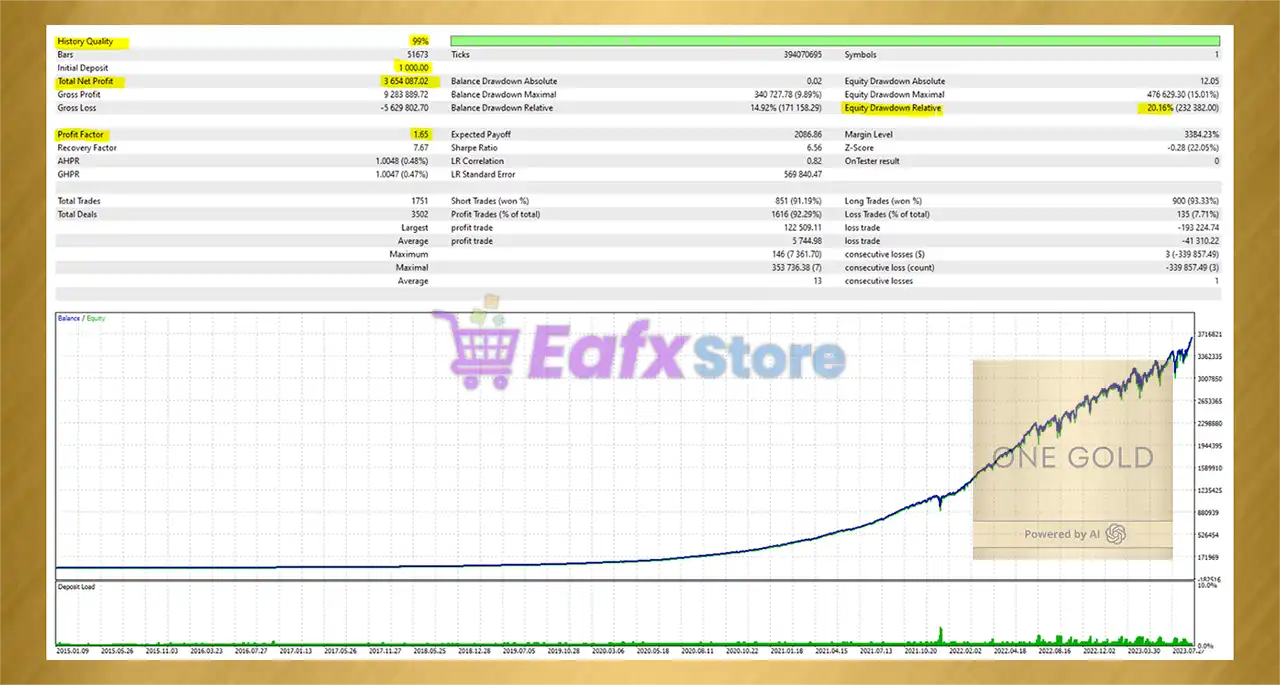Click the 'Equity Drawdown Relative' label
Screen dimensions: 1280x685
893,107
